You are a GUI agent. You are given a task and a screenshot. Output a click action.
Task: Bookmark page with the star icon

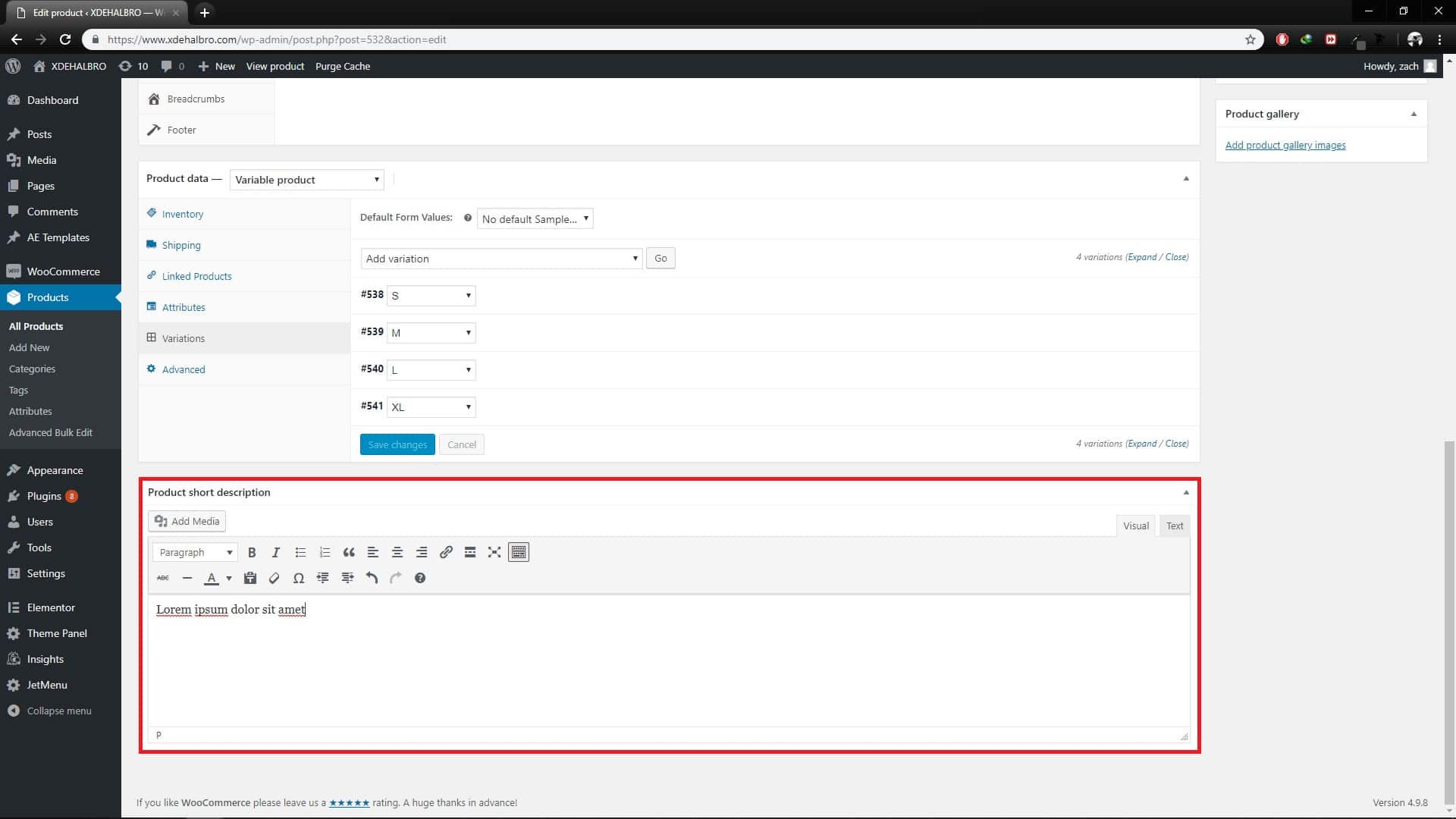point(1250,39)
